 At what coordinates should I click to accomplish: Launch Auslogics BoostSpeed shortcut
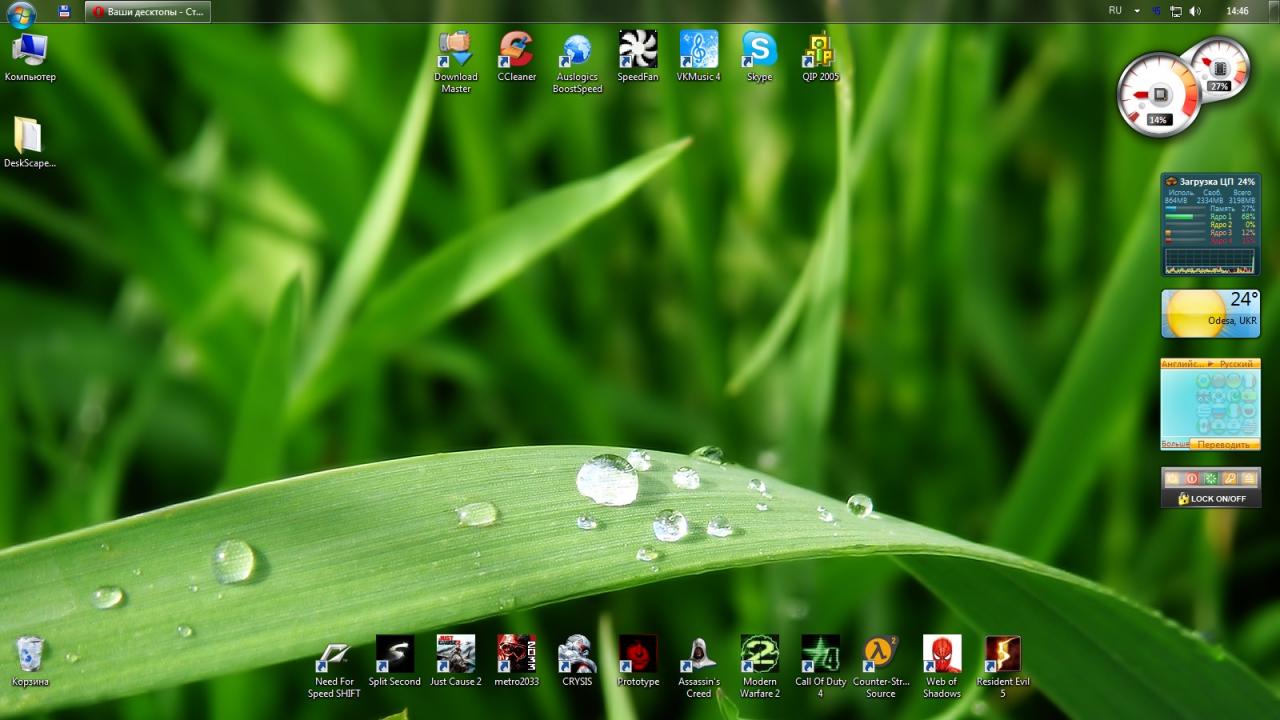pyautogui.click(x=578, y=62)
